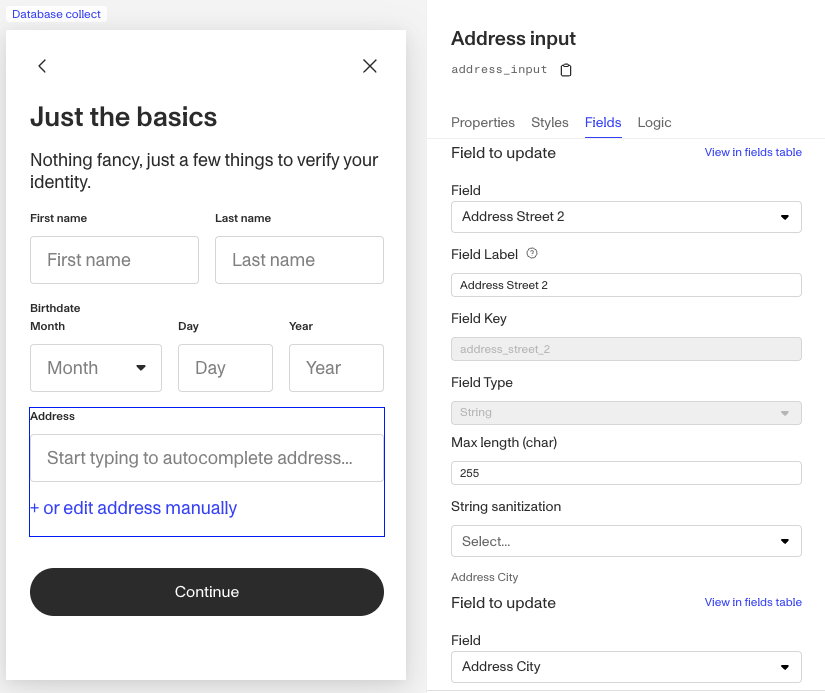
Task: Click the First name input field
Action: tap(113, 260)
